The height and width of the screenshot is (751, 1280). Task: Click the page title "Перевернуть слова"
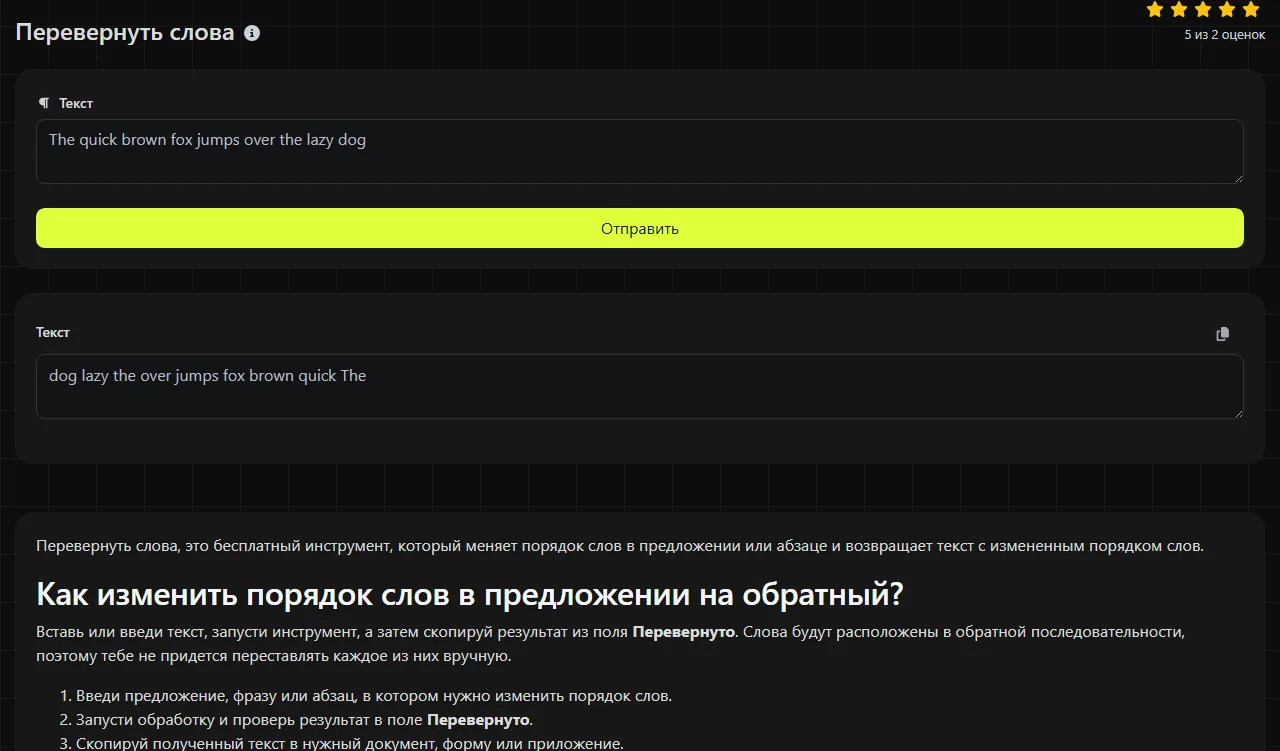[125, 33]
